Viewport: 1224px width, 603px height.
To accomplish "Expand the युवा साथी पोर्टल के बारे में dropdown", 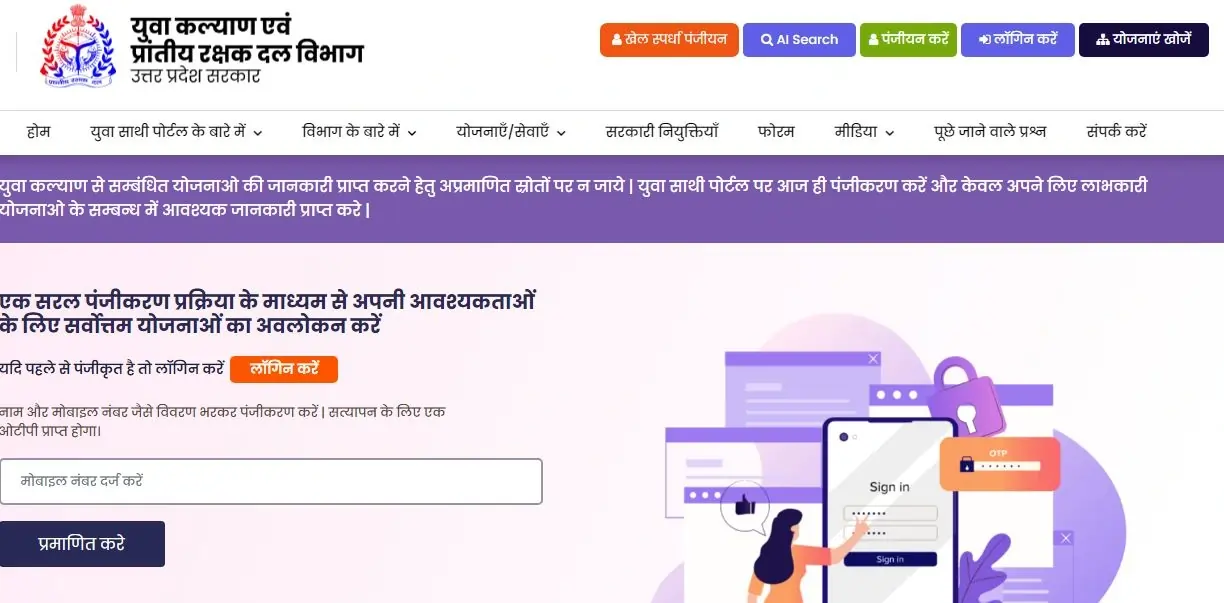I will (176, 131).
